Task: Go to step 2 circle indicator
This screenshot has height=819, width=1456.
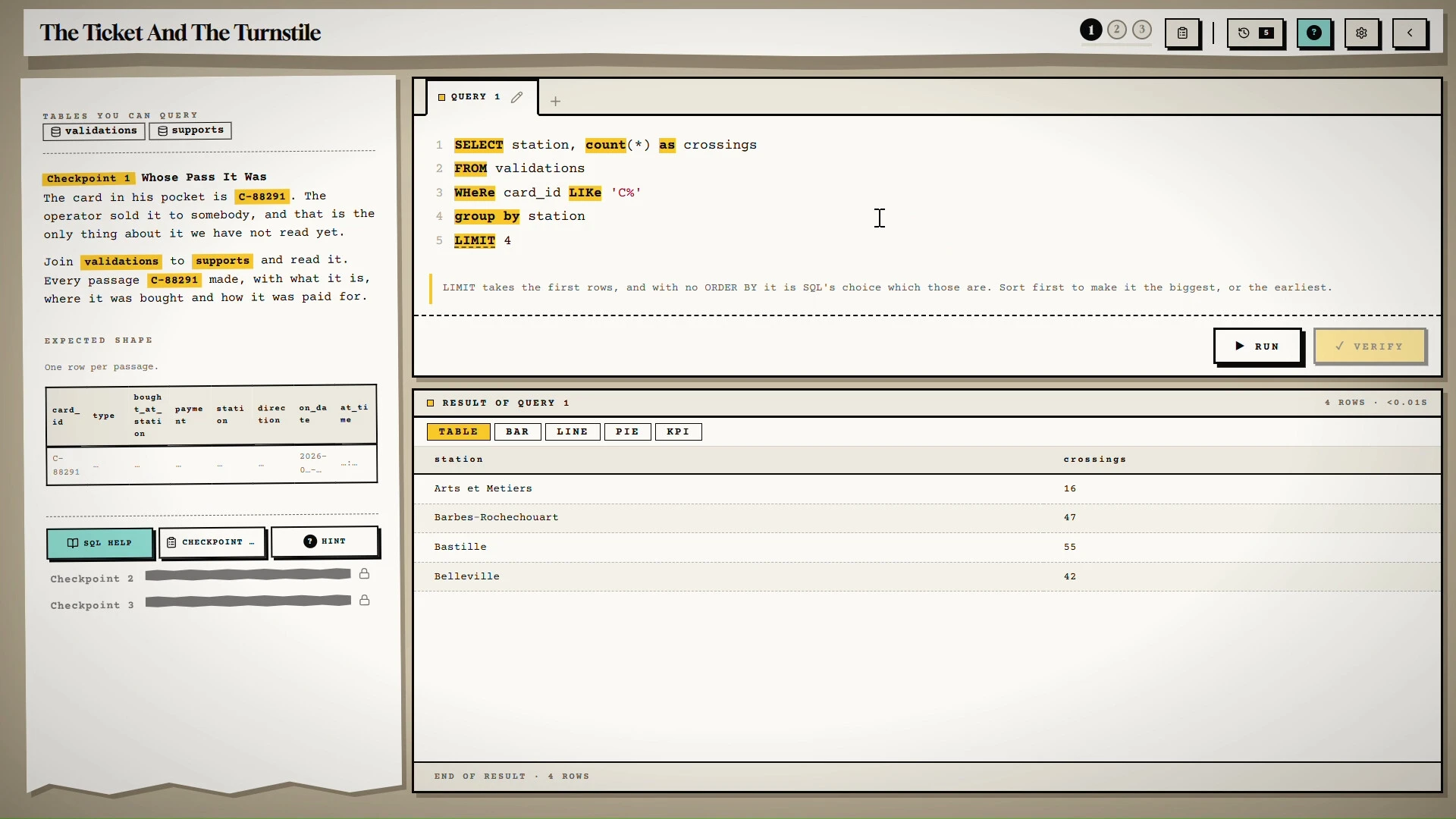Action: [x=1116, y=30]
